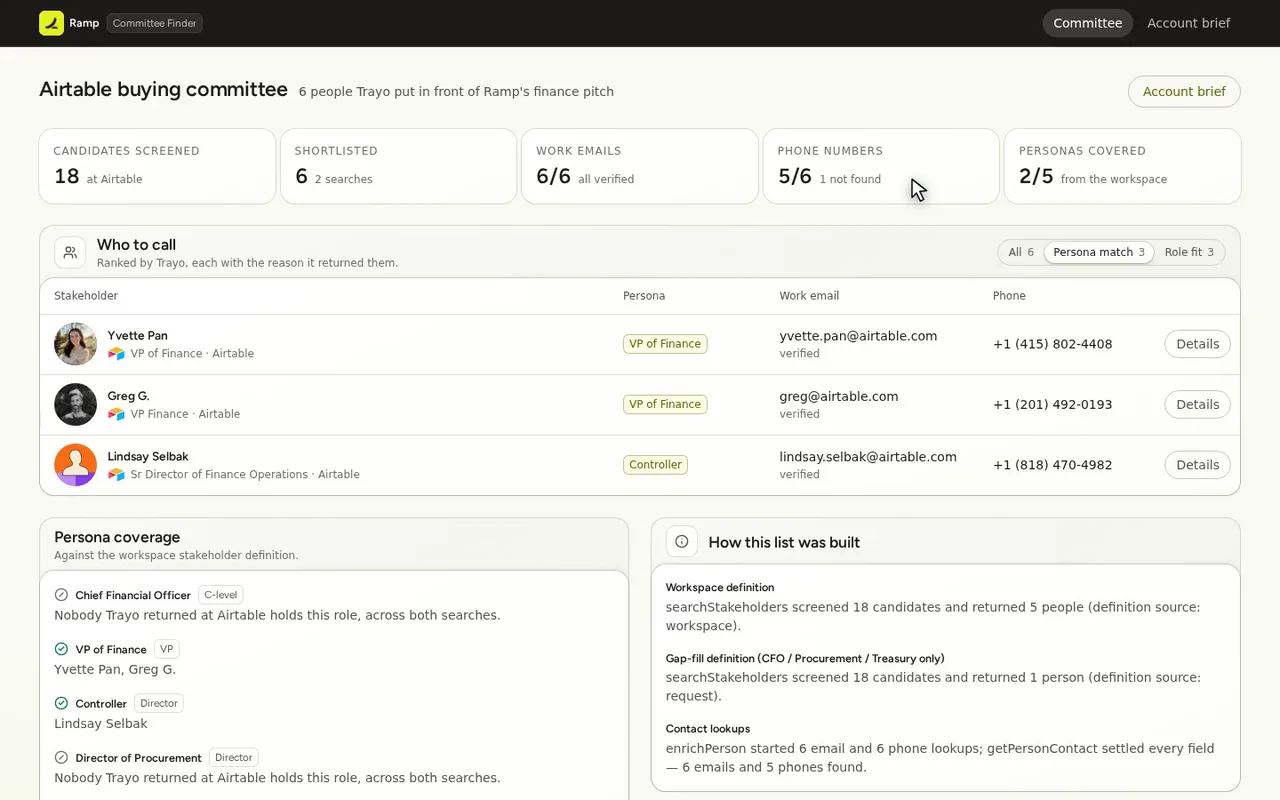Click the Stakeholder column header
The width and height of the screenshot is (1280, 800).
point(86,296)
